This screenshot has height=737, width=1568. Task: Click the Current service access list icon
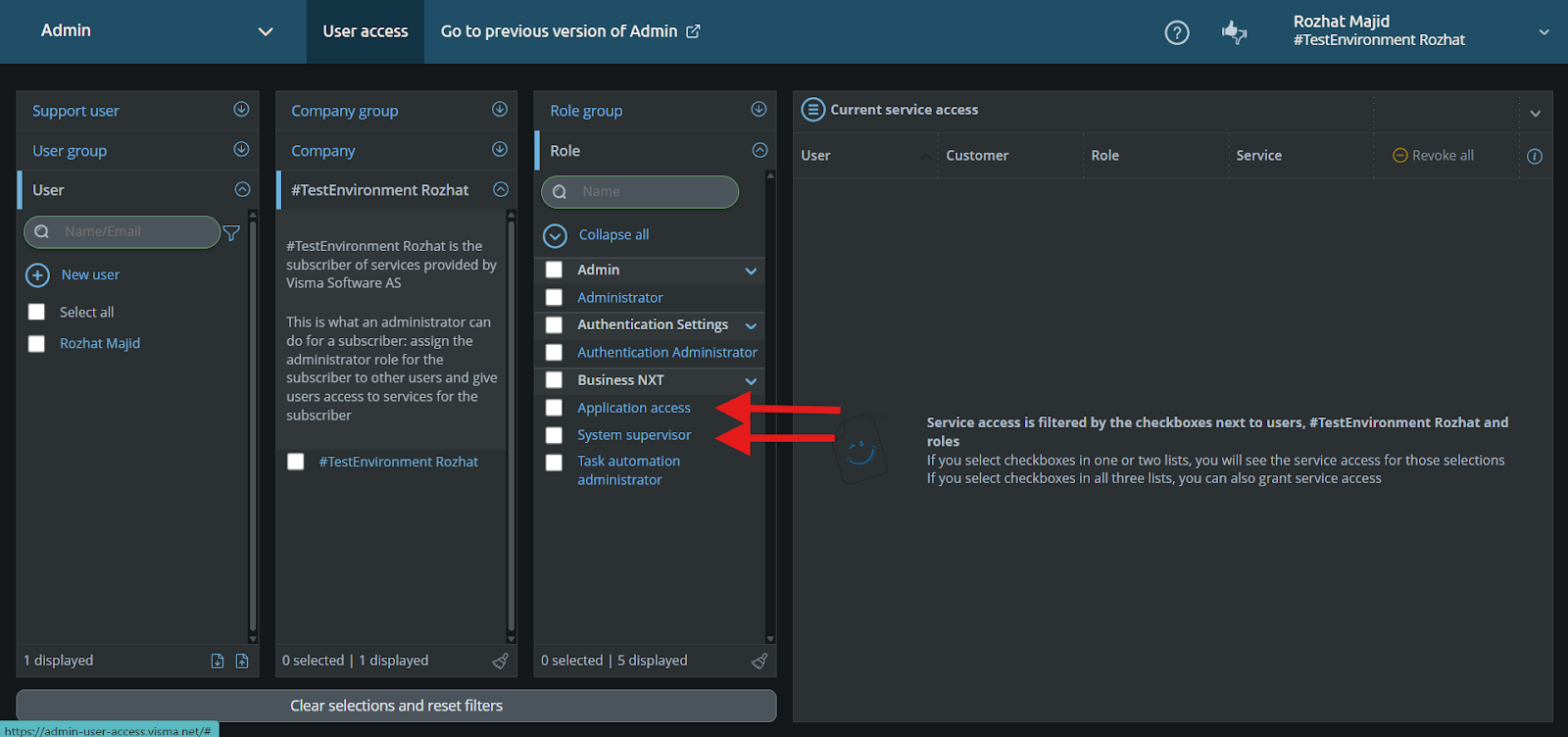(x=813, y=110)
